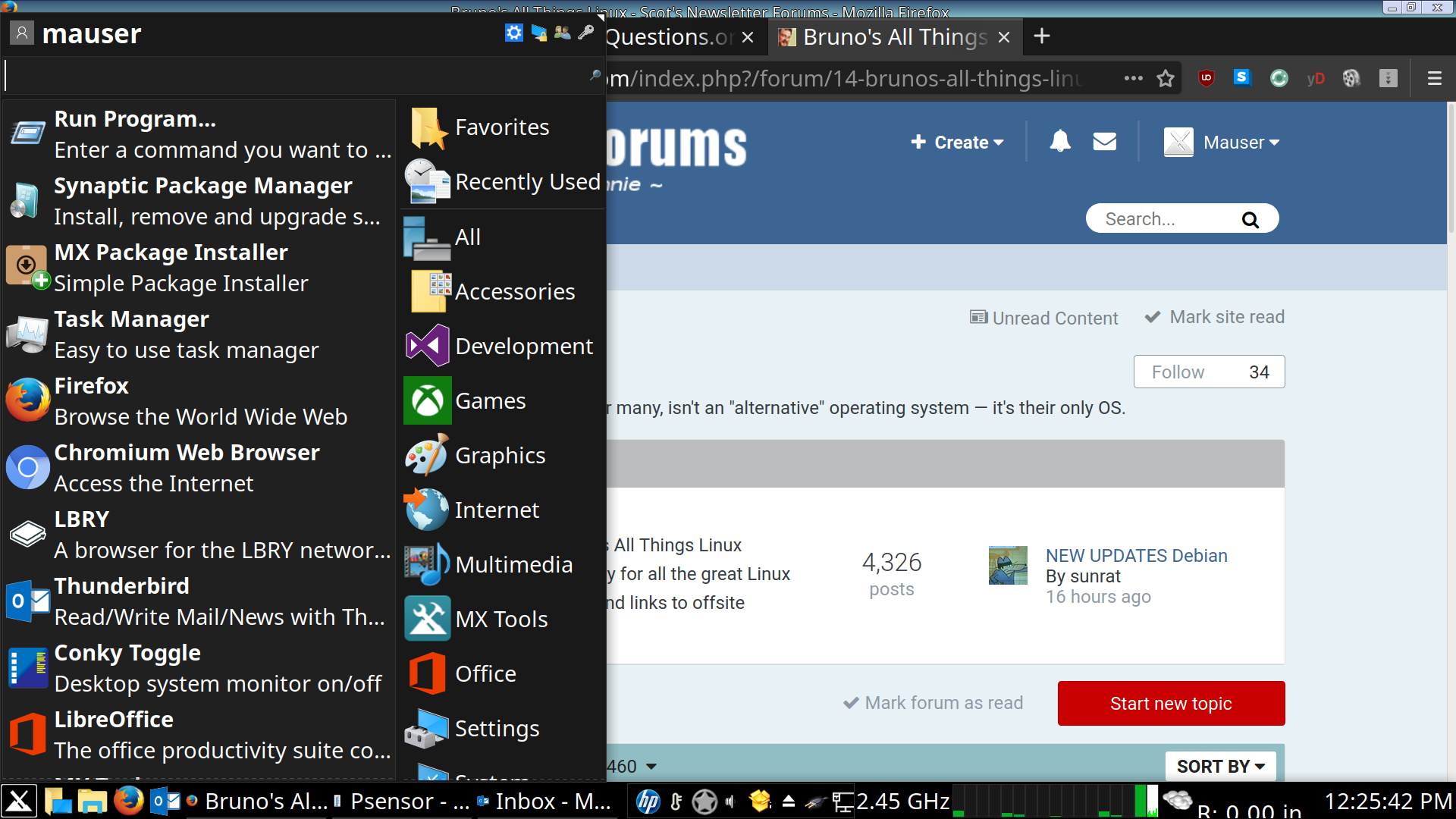Click the film reel extension icon

pyautogui.click(x=1351, y=78)
